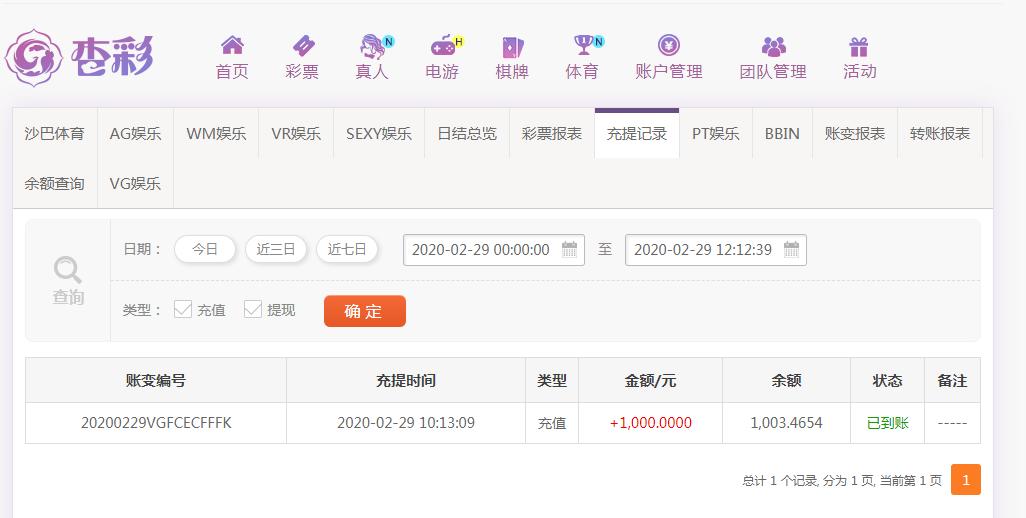Select the 棋牌 cards icon
Screen dimensions: 1026x518
click(512, 47)
